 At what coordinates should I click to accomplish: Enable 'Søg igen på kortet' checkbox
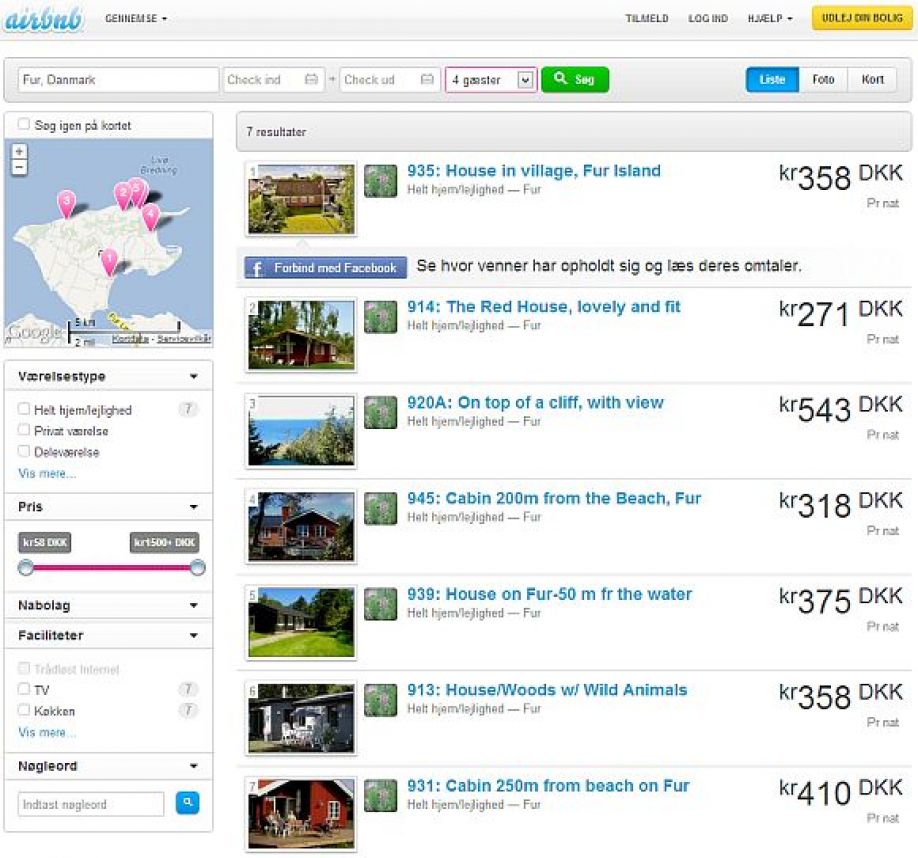24,125
